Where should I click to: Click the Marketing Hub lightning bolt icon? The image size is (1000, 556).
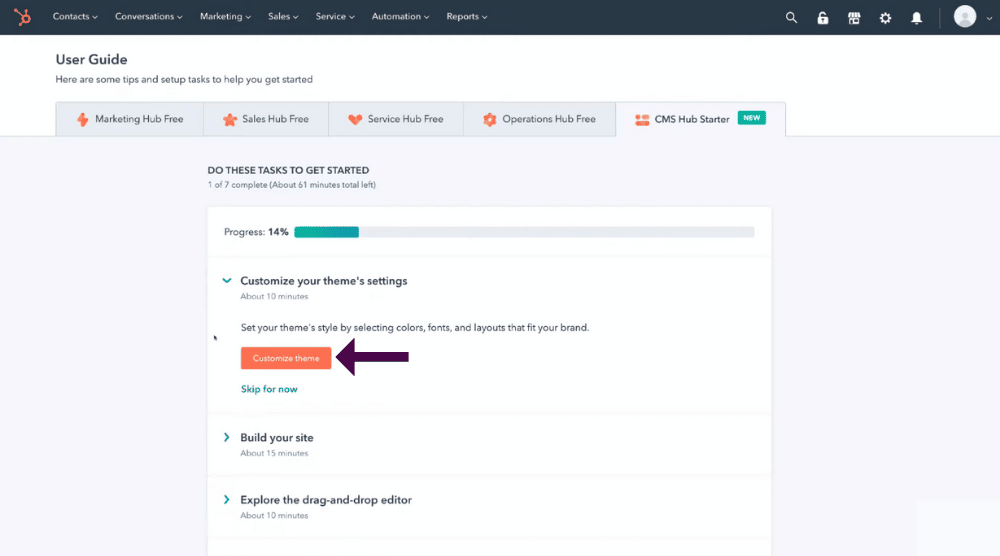tap(82, 119)
